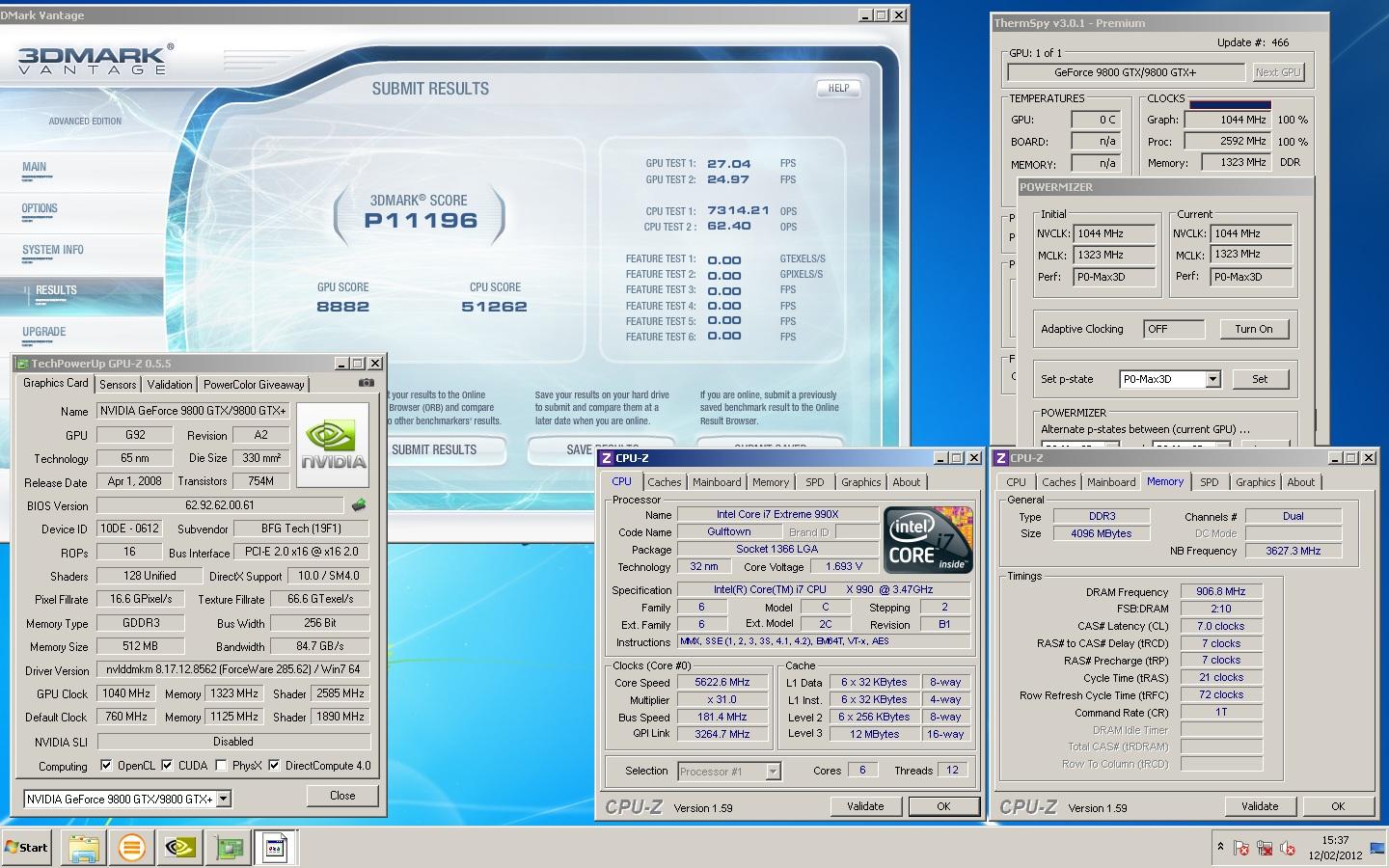1389x868 pixels.
Task: Toggle the CUDA checkbox in GPU-Z
Action: point(167,766)
